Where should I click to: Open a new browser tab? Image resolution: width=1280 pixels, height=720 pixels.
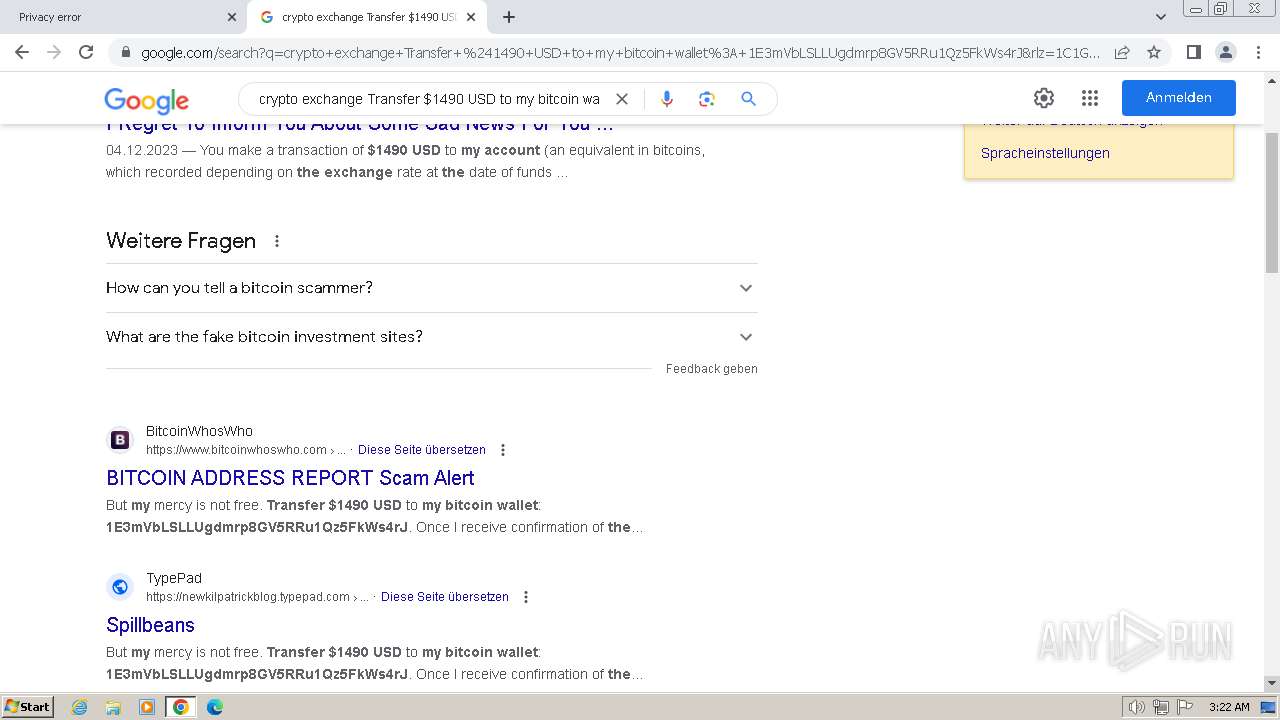(x=509, y=17)
